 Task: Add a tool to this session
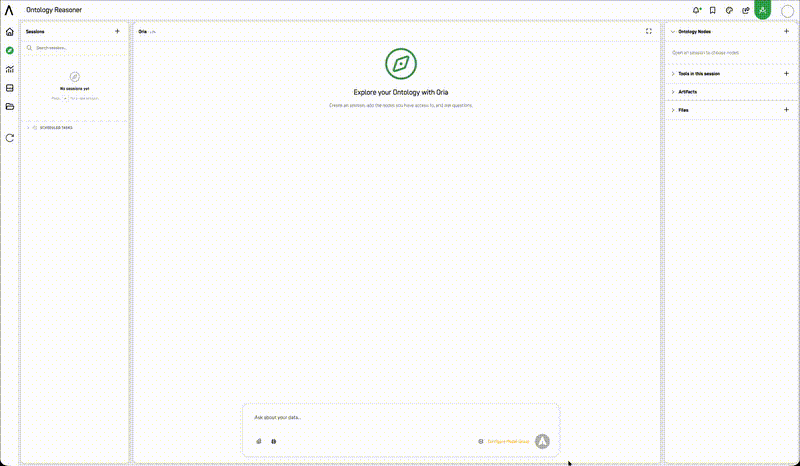tap(786, 73)
